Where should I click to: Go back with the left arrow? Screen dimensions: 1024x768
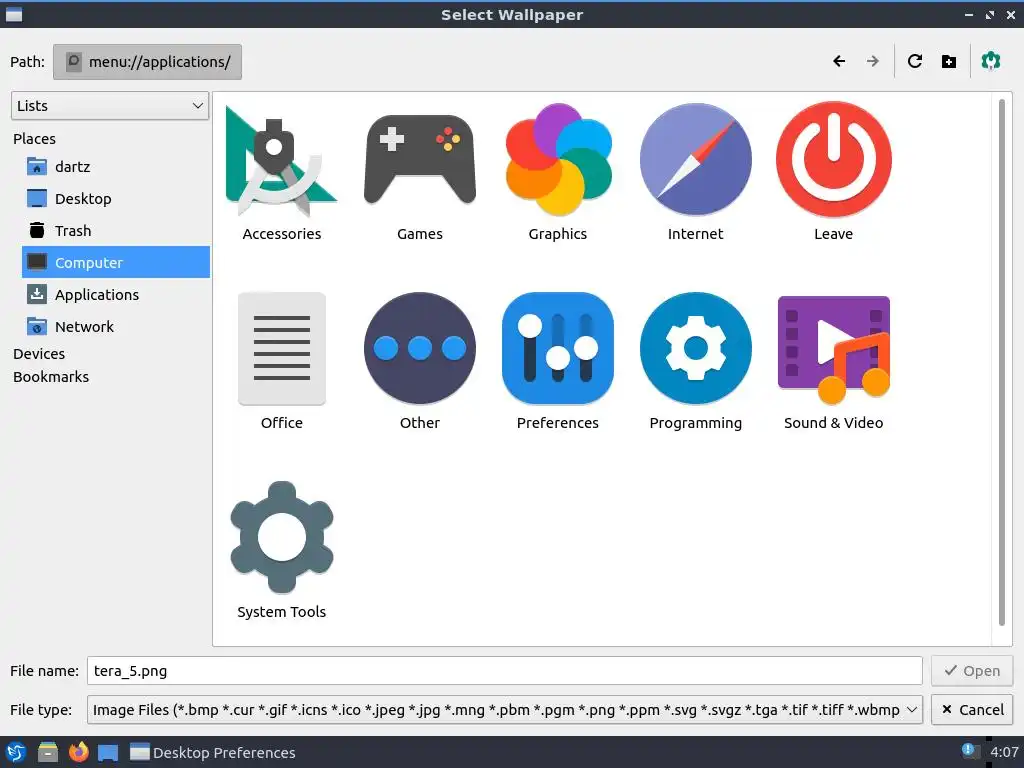[839, 61]
